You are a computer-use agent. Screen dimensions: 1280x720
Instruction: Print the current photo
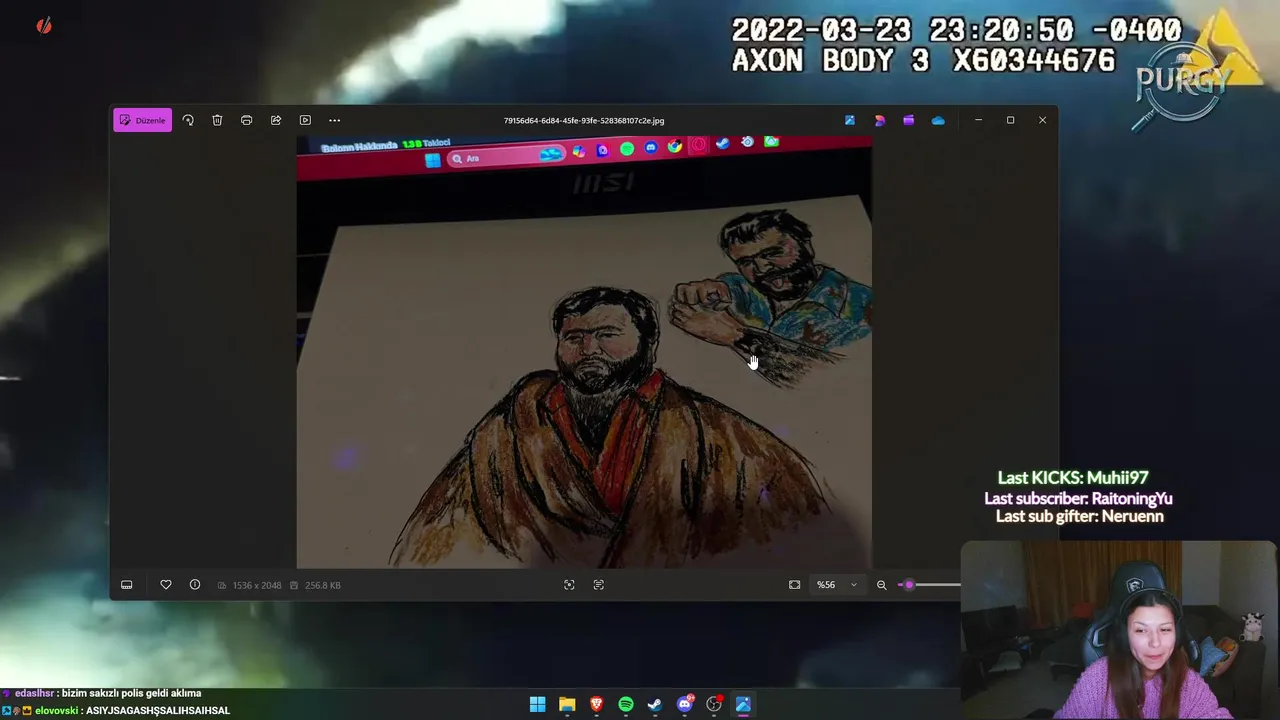click(x=246, y=120)
